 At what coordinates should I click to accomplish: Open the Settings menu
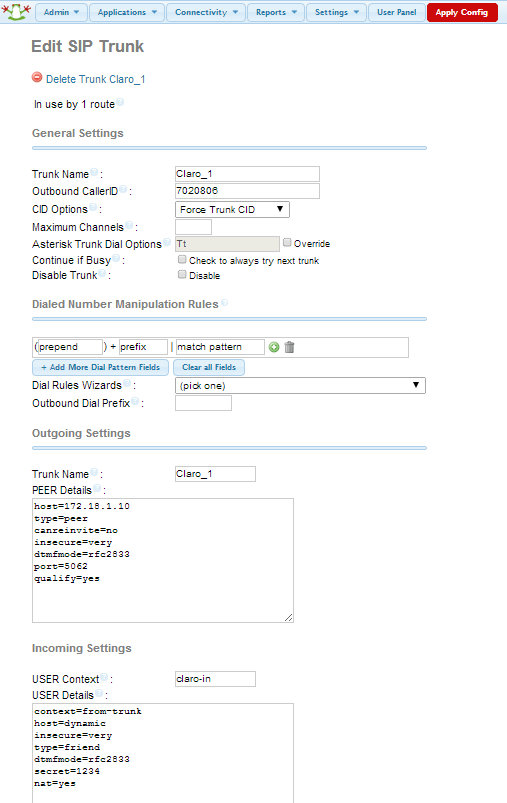336,12
